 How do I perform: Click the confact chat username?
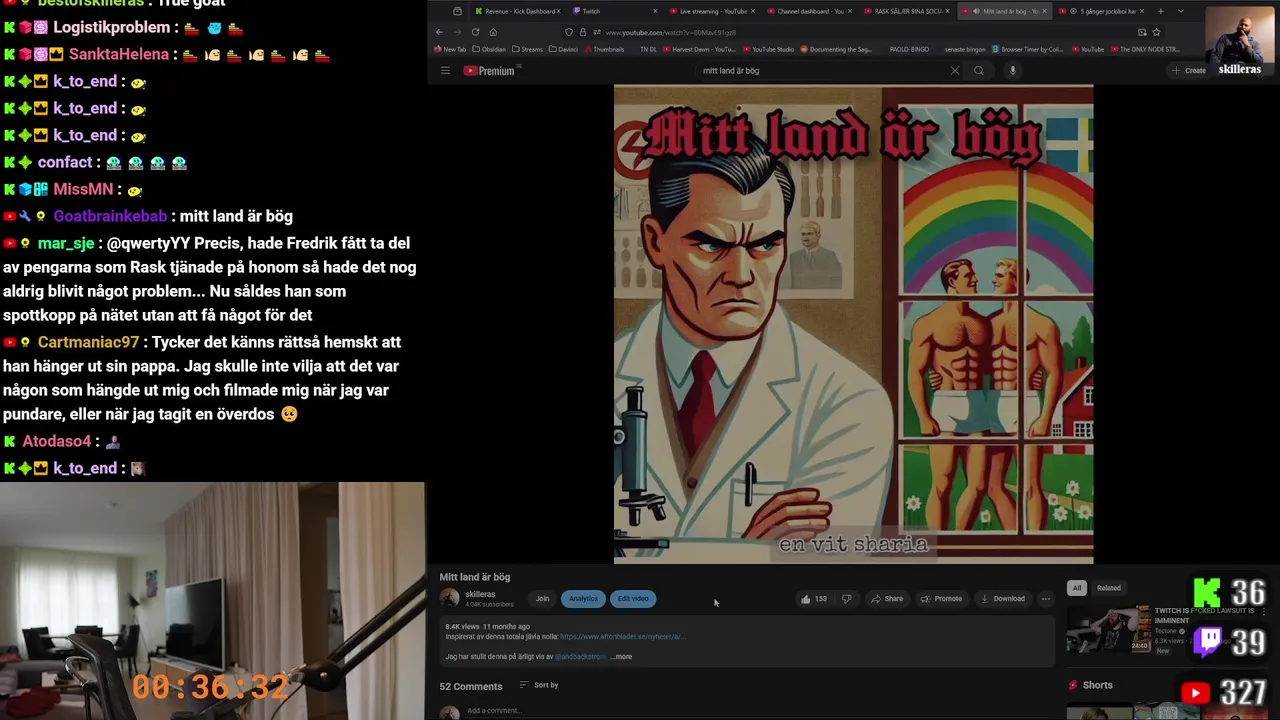coord(65,162)
